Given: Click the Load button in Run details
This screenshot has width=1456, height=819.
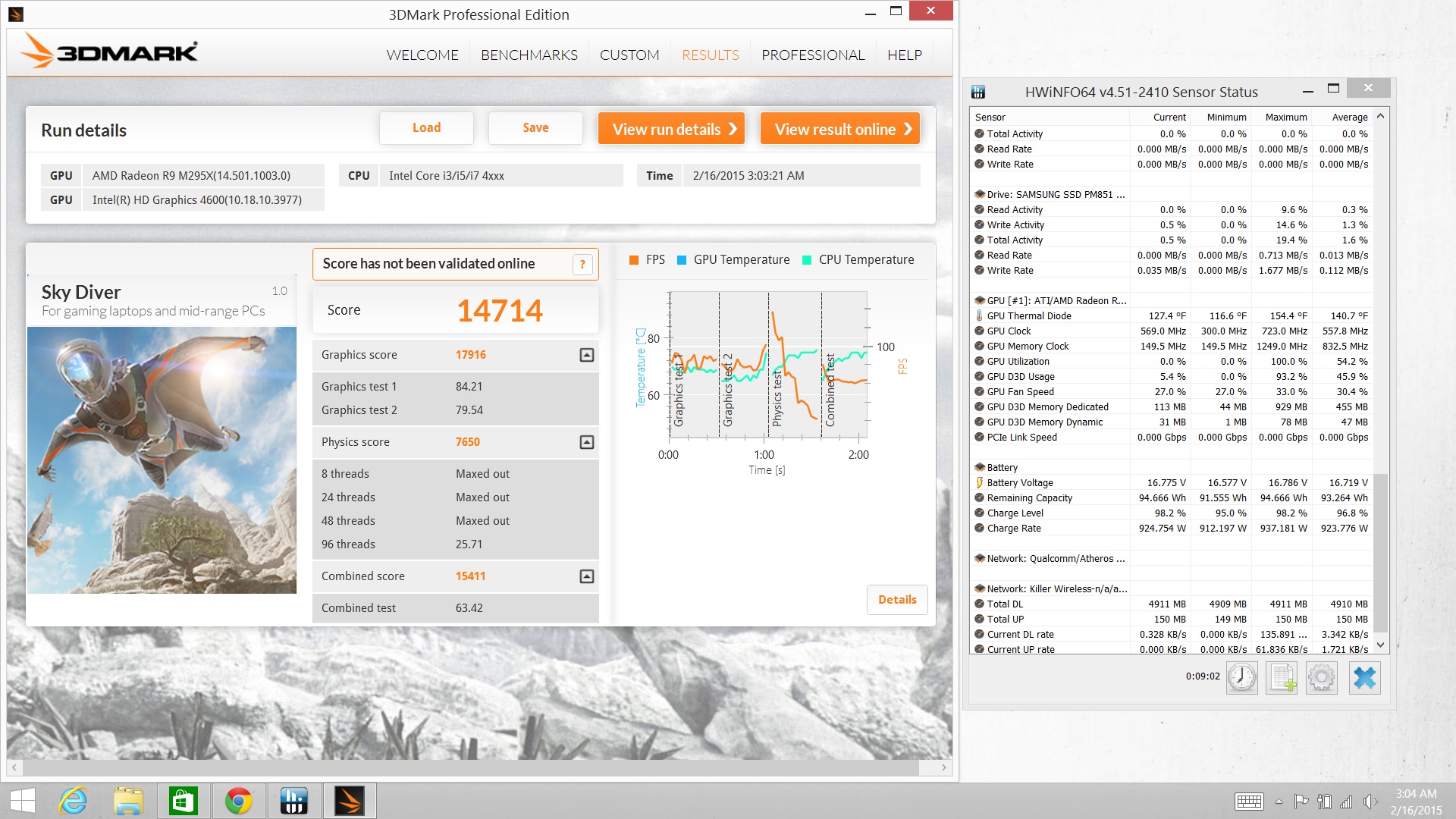Looking at the screenshot, I should coord(426,128).
